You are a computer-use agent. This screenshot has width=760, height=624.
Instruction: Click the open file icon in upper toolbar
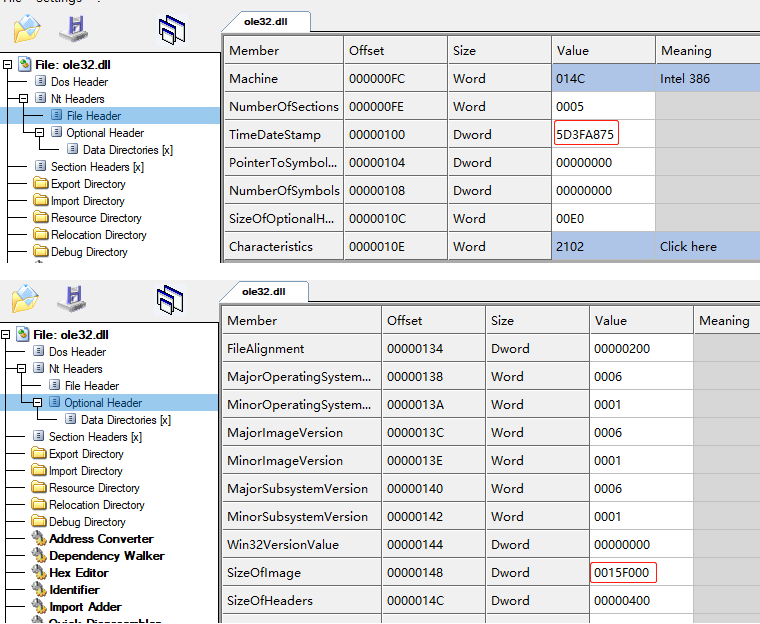(27, 29)
